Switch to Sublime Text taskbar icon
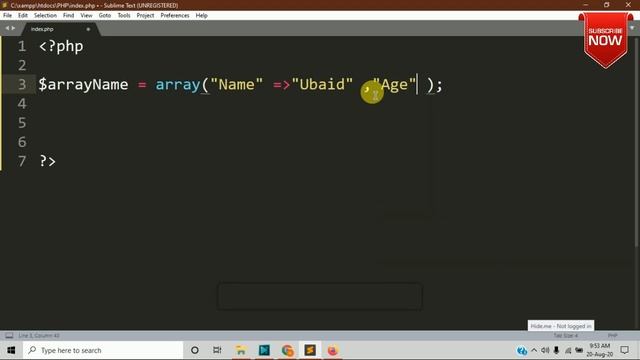Viewport: 640px width, 360px height. (310, 350)
